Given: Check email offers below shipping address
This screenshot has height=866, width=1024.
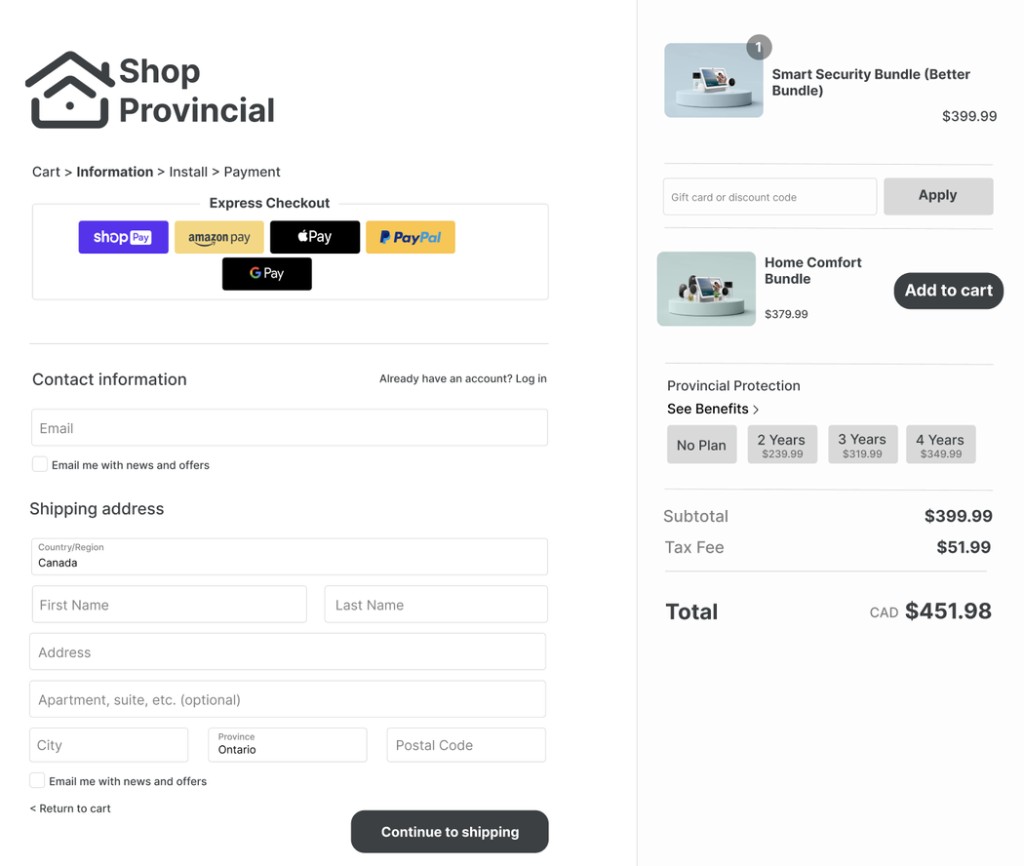Looking at the screenshot, I should point(36,781).
